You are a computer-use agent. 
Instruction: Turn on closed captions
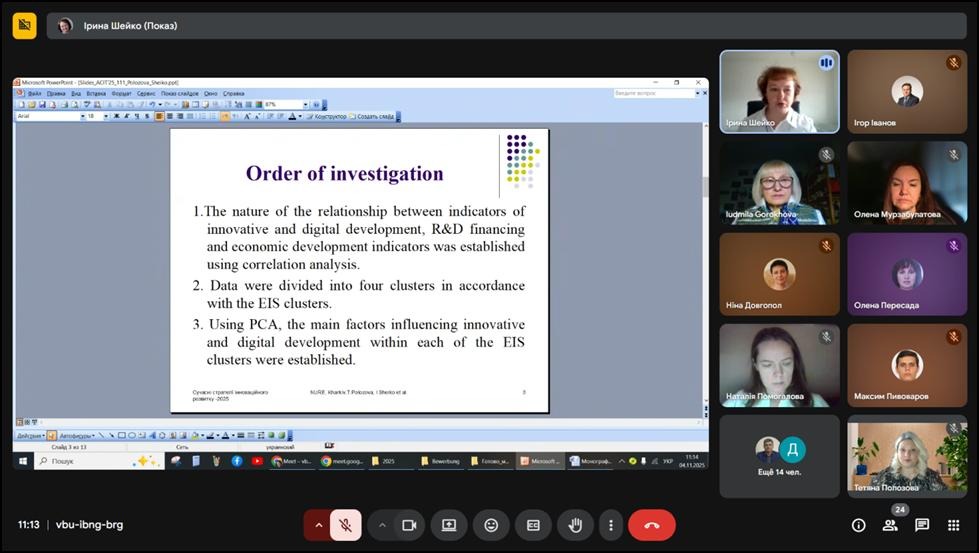click(533, 525)
